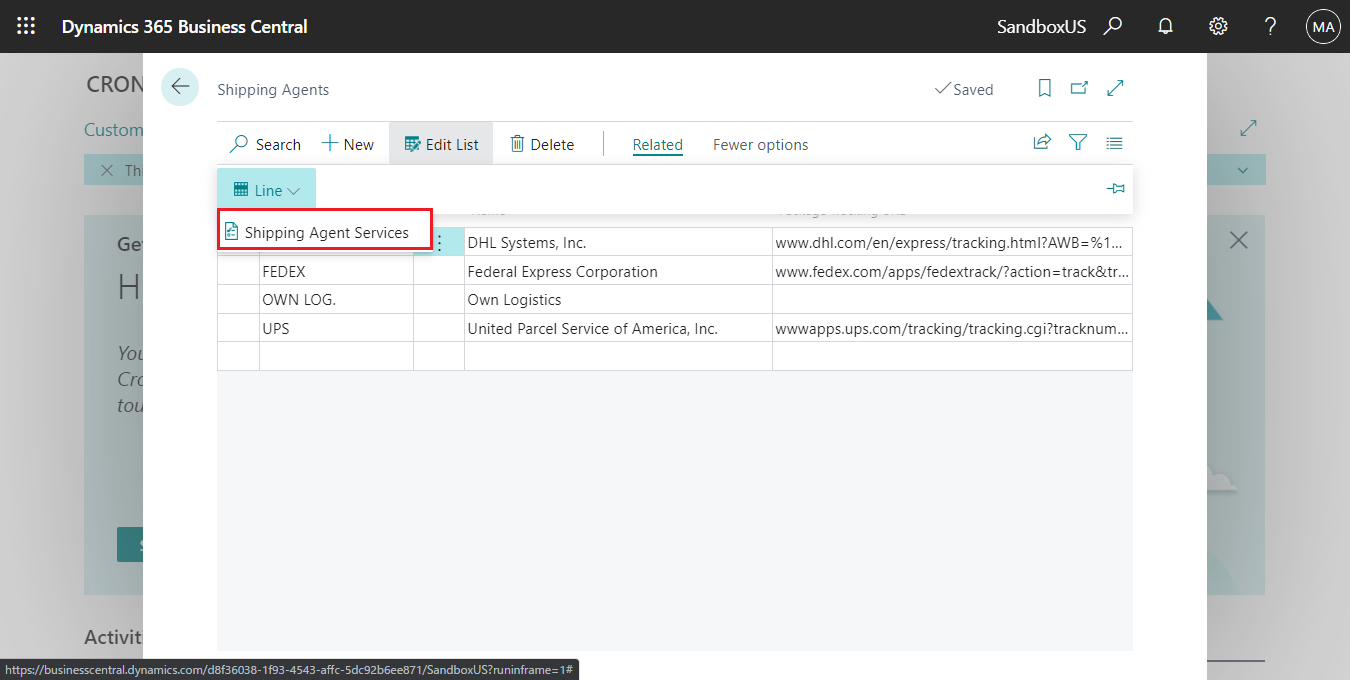The height and width of the screenshot is (680, 1350).
Task: Expand the Line dropdown menu
Action: pyautogui.click(x=266, y=190)
